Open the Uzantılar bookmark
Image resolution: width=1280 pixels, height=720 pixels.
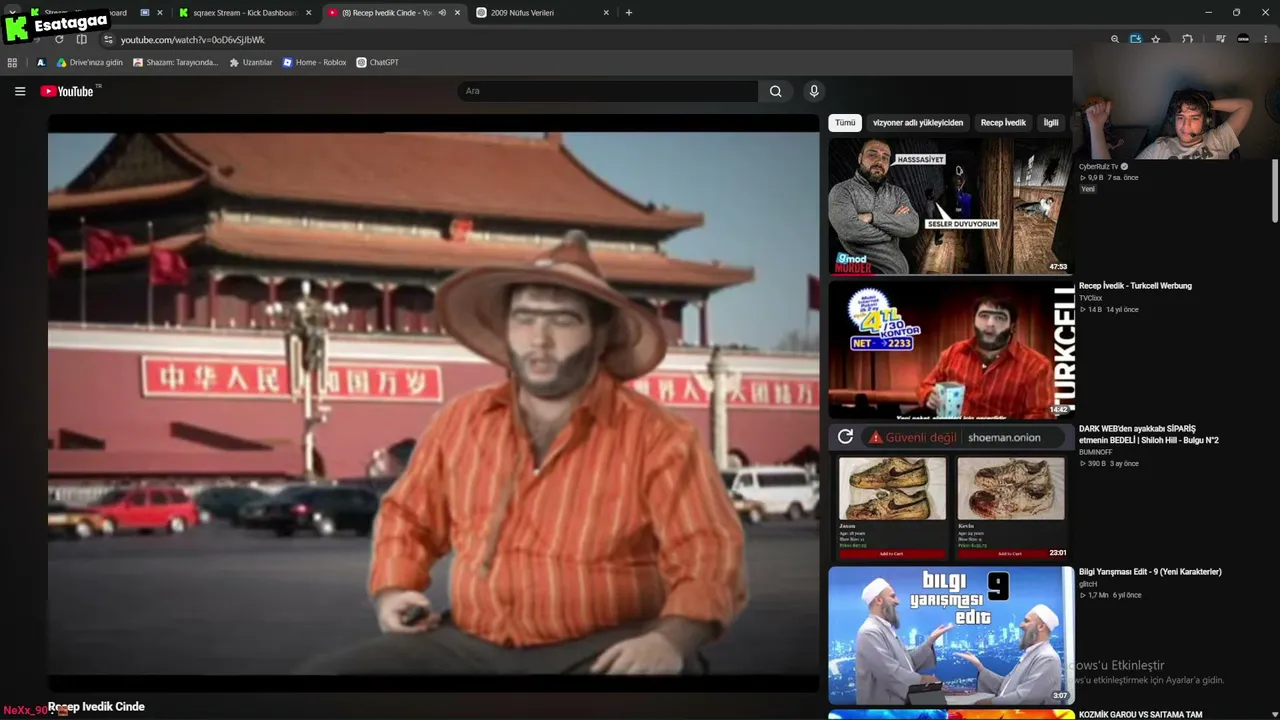[250, 62]
